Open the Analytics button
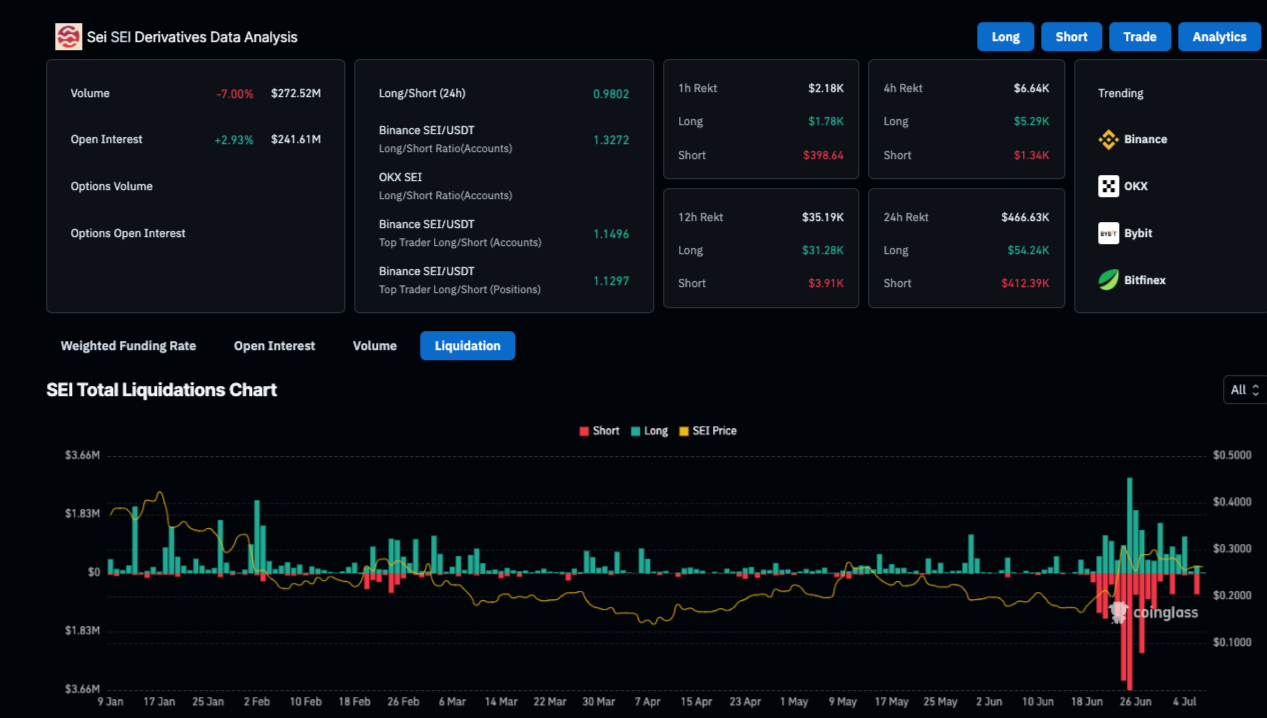Image resolution: width=1267 pixels, height=718 pixels. (x=1219, y=37)
